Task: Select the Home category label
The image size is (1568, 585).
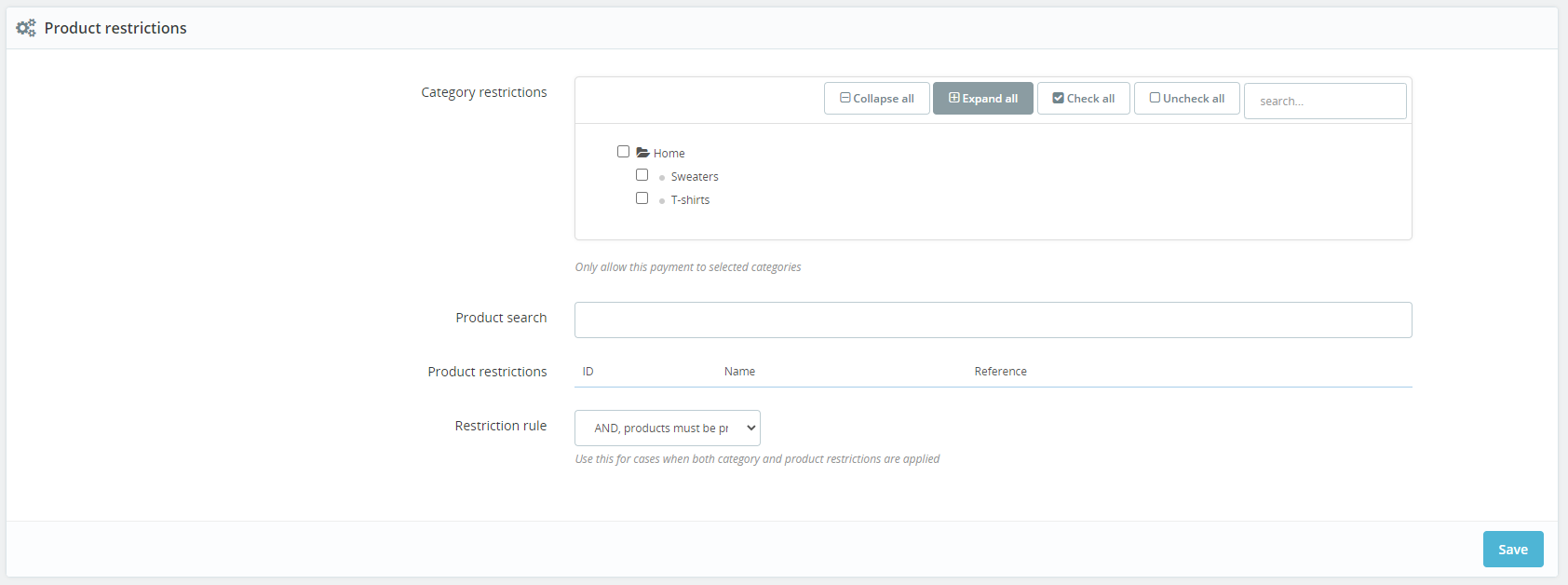Action: (669, 154)
